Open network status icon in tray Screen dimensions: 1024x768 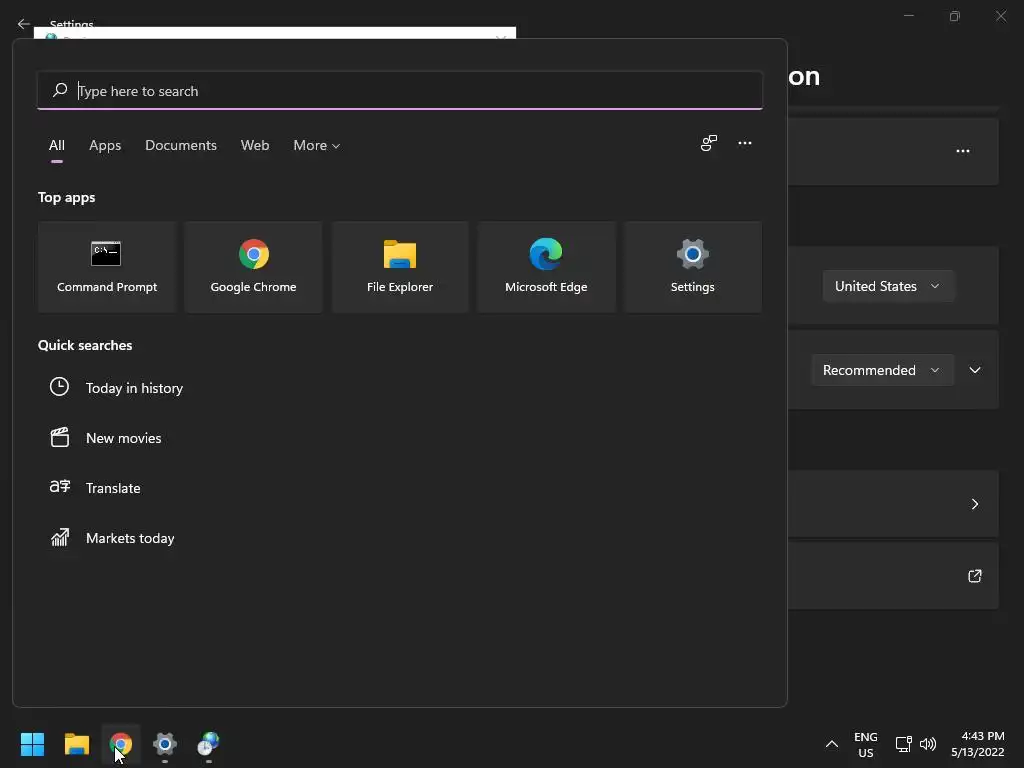click(903, 744)
